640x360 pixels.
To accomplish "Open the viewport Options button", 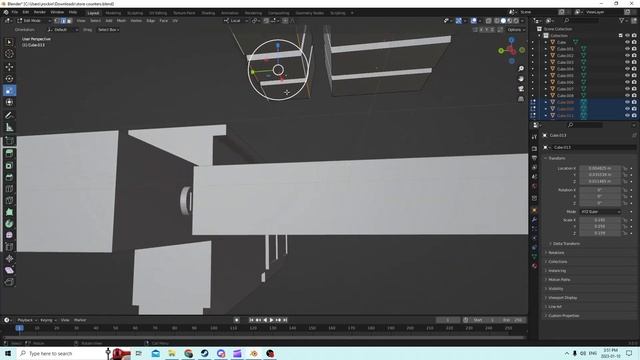I will [516, 30].
